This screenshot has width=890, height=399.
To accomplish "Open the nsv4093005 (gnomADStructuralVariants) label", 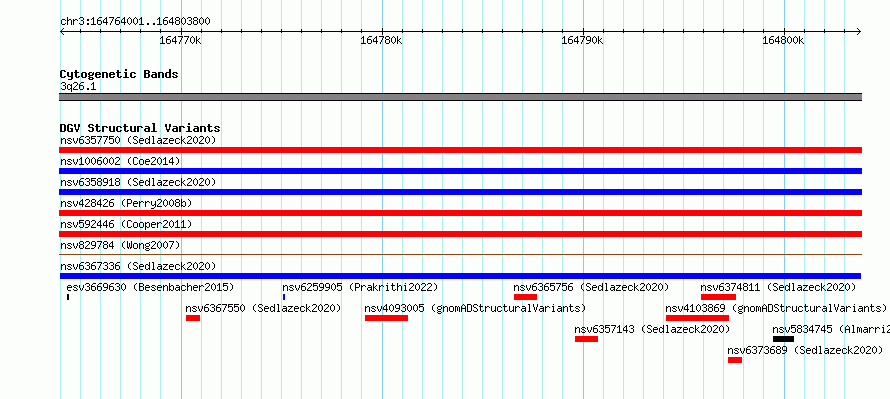I will (x=475, y=308).
